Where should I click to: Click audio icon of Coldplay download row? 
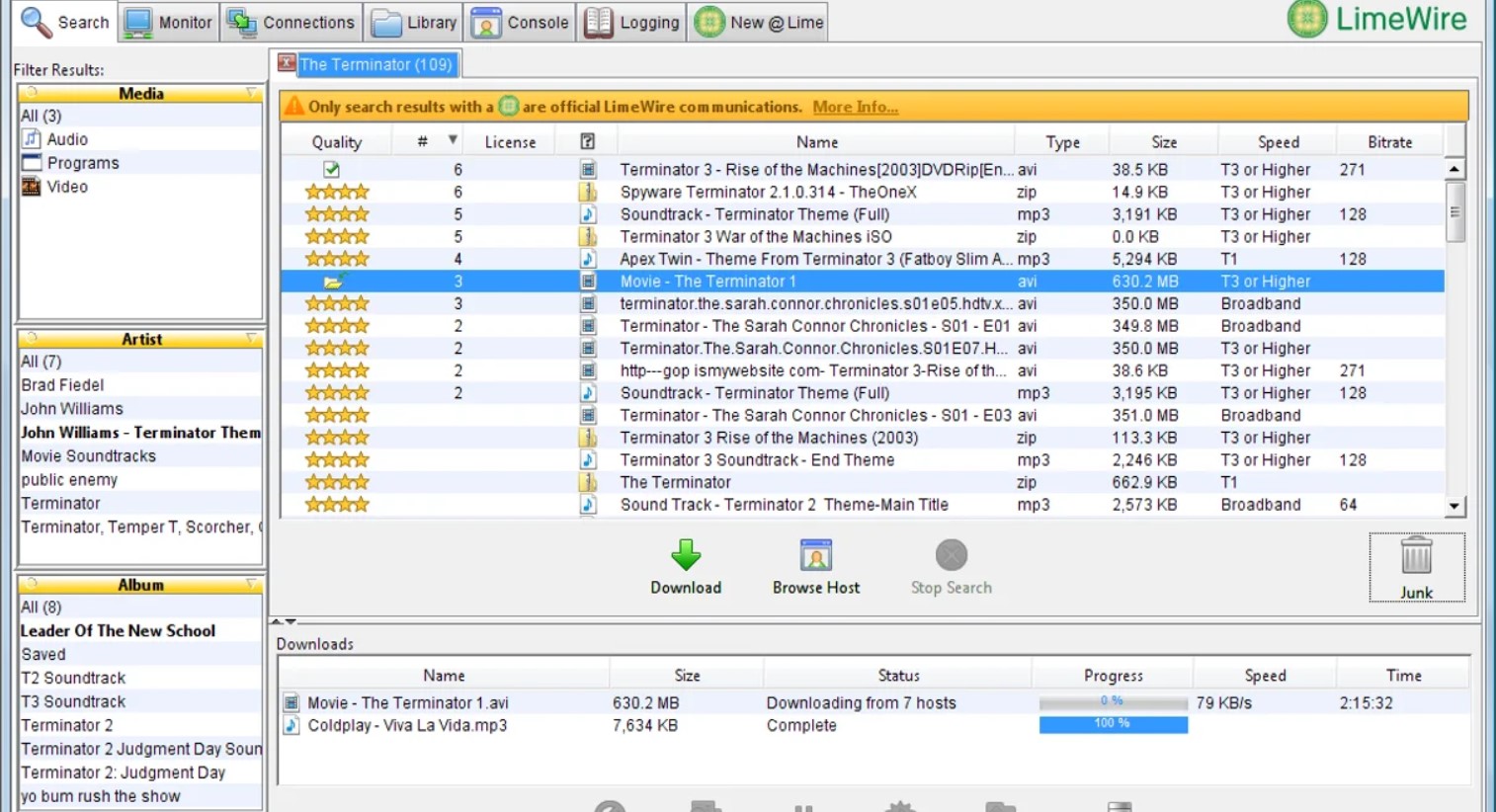[x=291, y=725]
